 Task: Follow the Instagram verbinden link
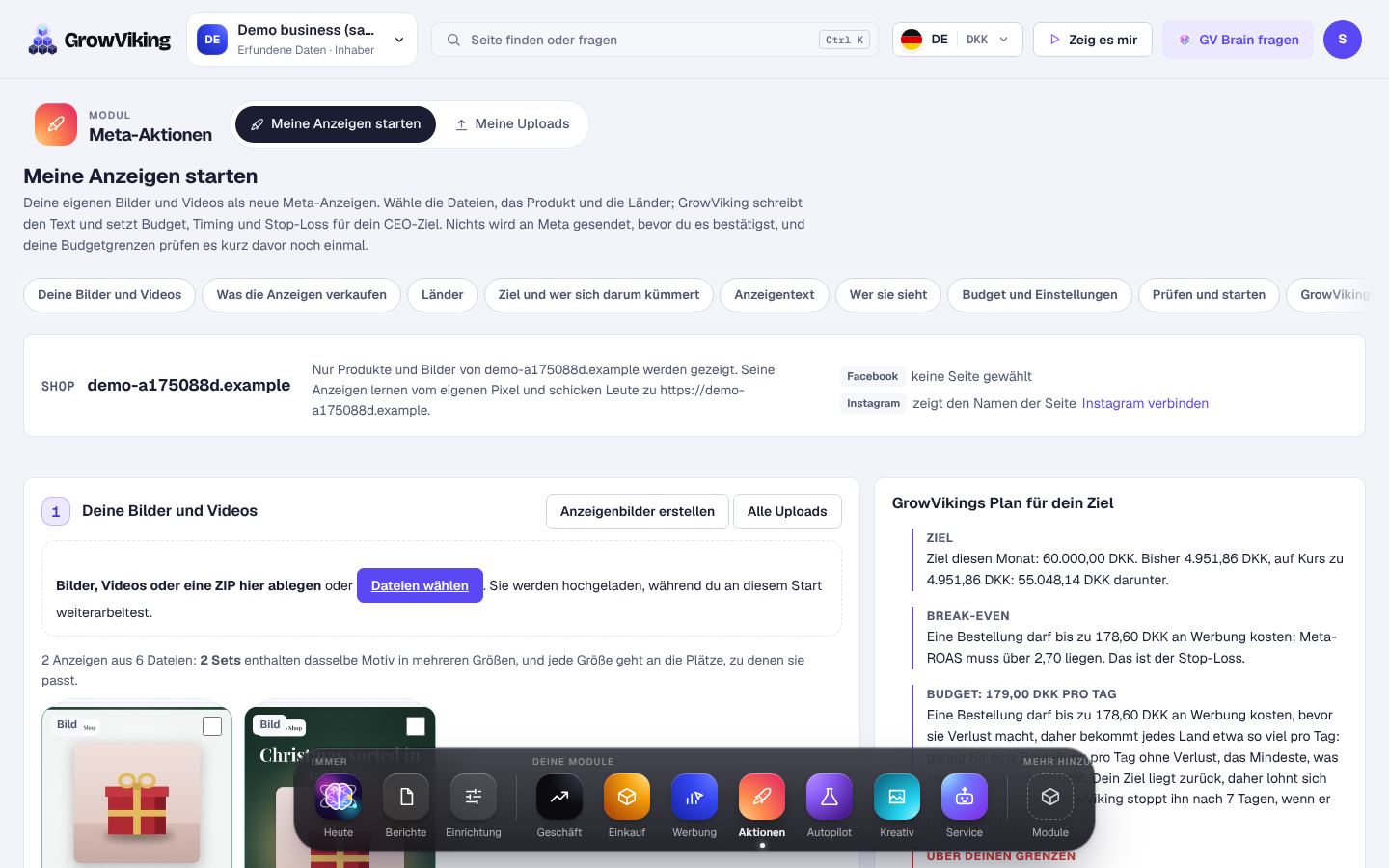(x=1145, y=403)
